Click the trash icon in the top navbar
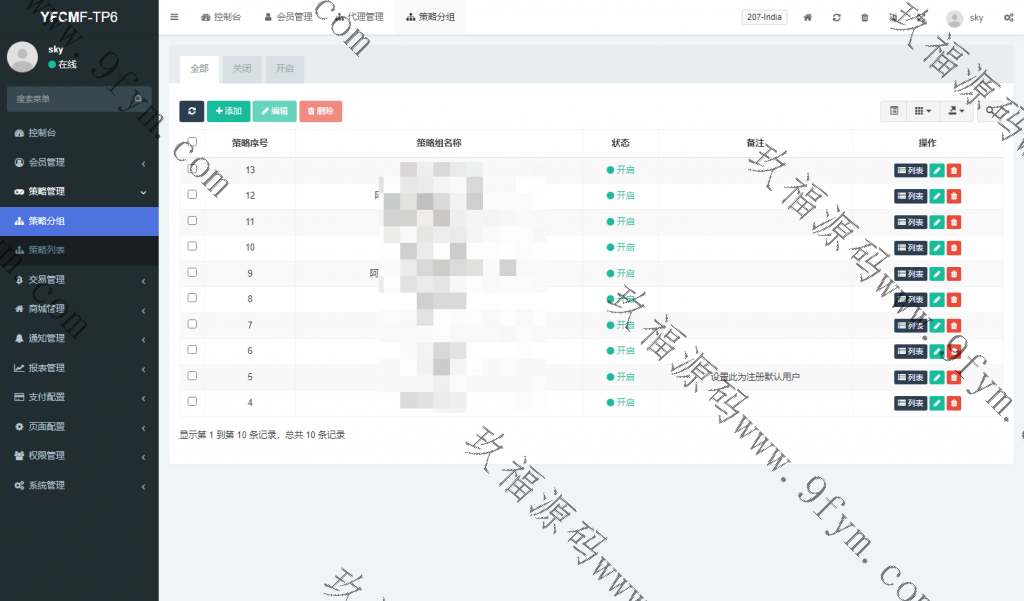The image size is (1024, 601). point(864,18)
